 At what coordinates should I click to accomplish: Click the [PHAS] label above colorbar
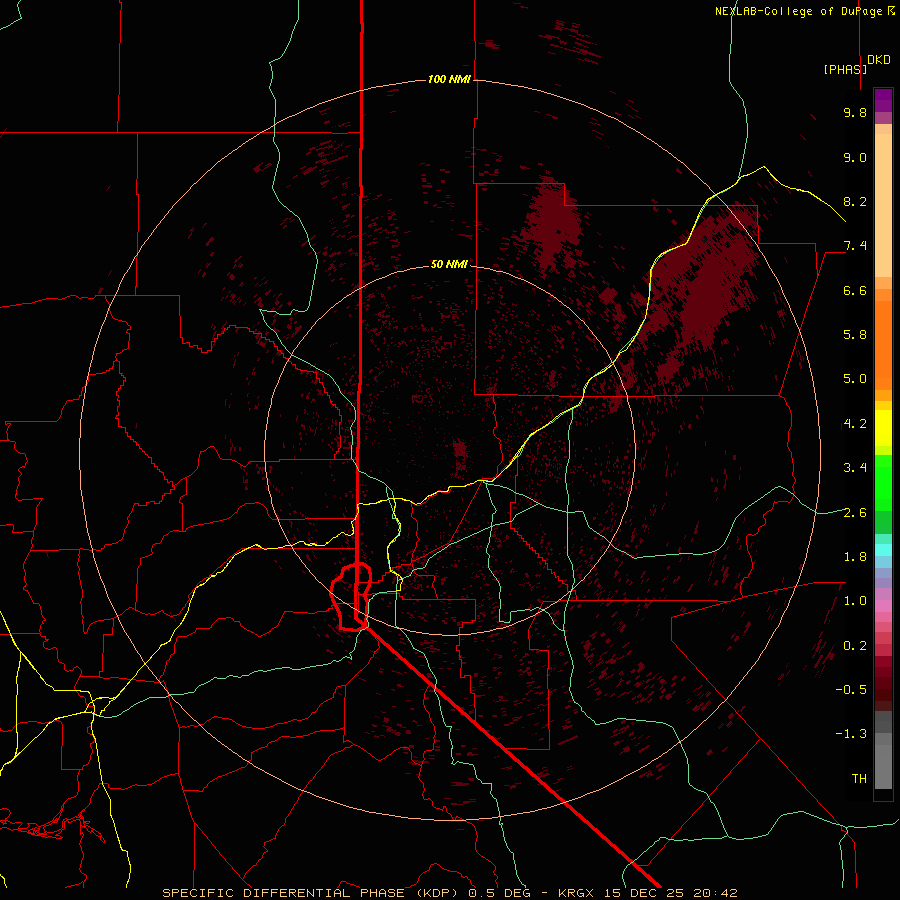[x=845, y=69]
